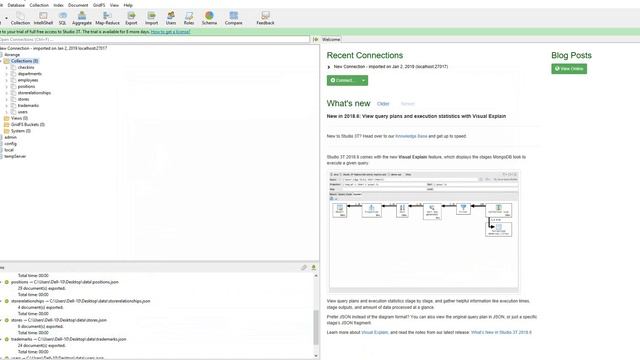Click the GridFS Buckets folder icon
Image resolution: width=640 pixels, height=360 pixels.
pos(7,124)
